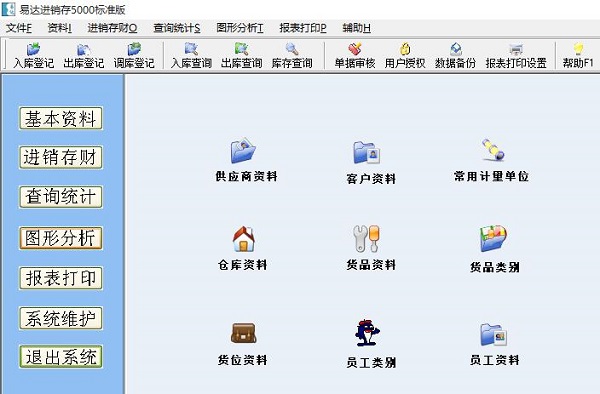Open 入库登记 from the toolbar
This screenshot has height=394, width=600.
point(34,56)
